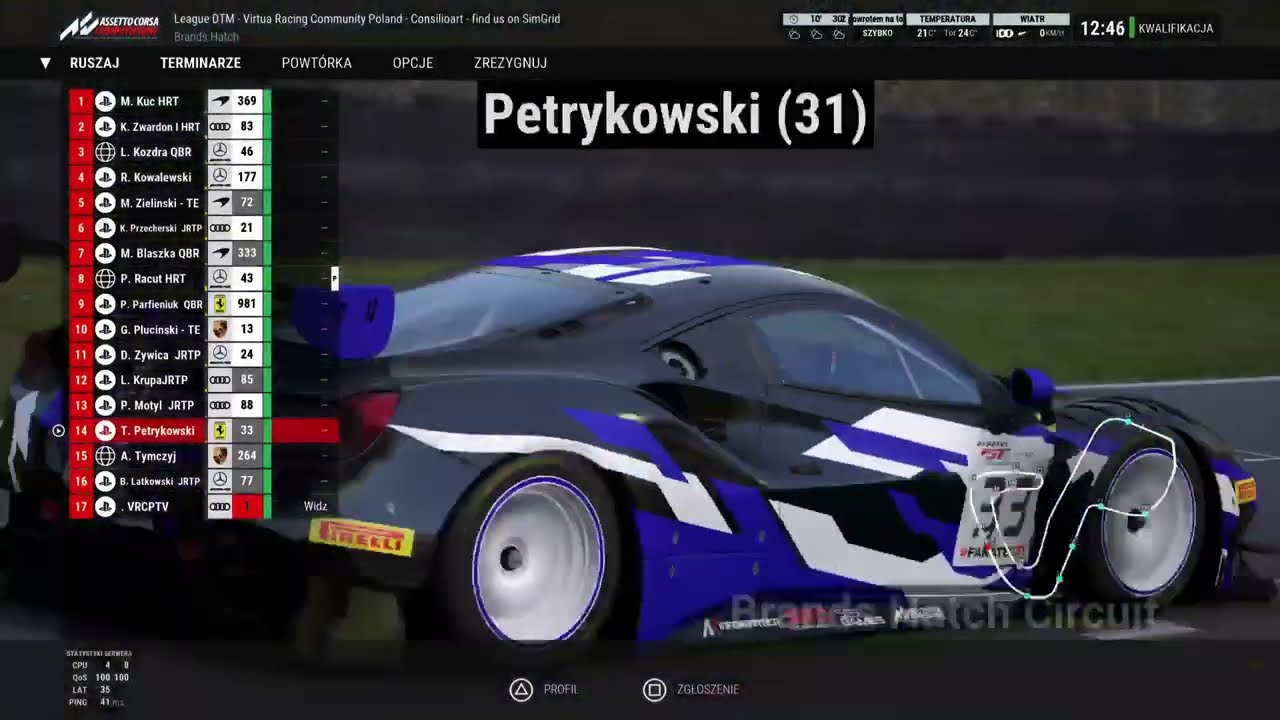Screen dimensions: 1280x720
Task: Open the OPCJE options menu
Action: click(413, 63)
